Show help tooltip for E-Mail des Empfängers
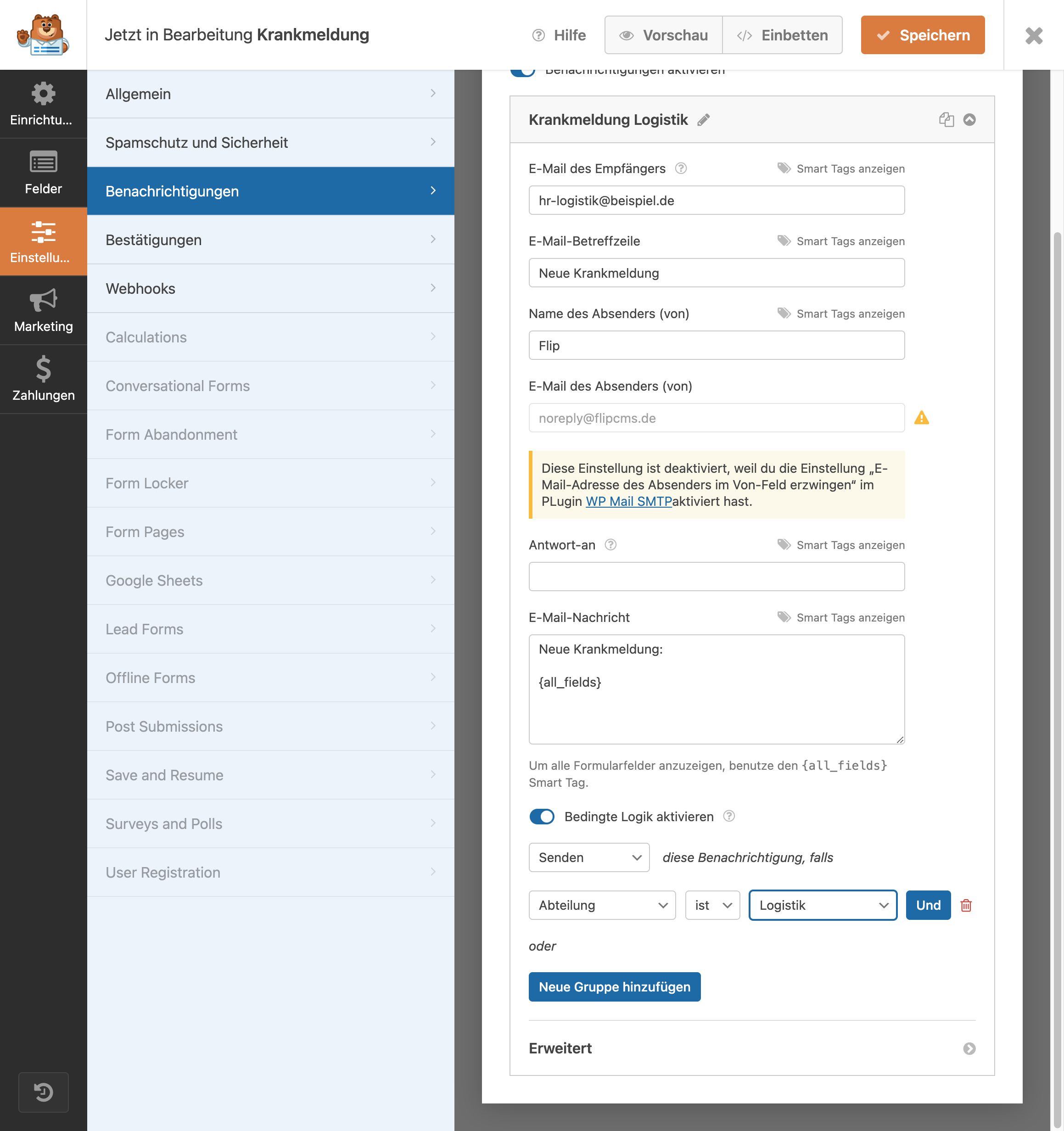 pos(681,168)
